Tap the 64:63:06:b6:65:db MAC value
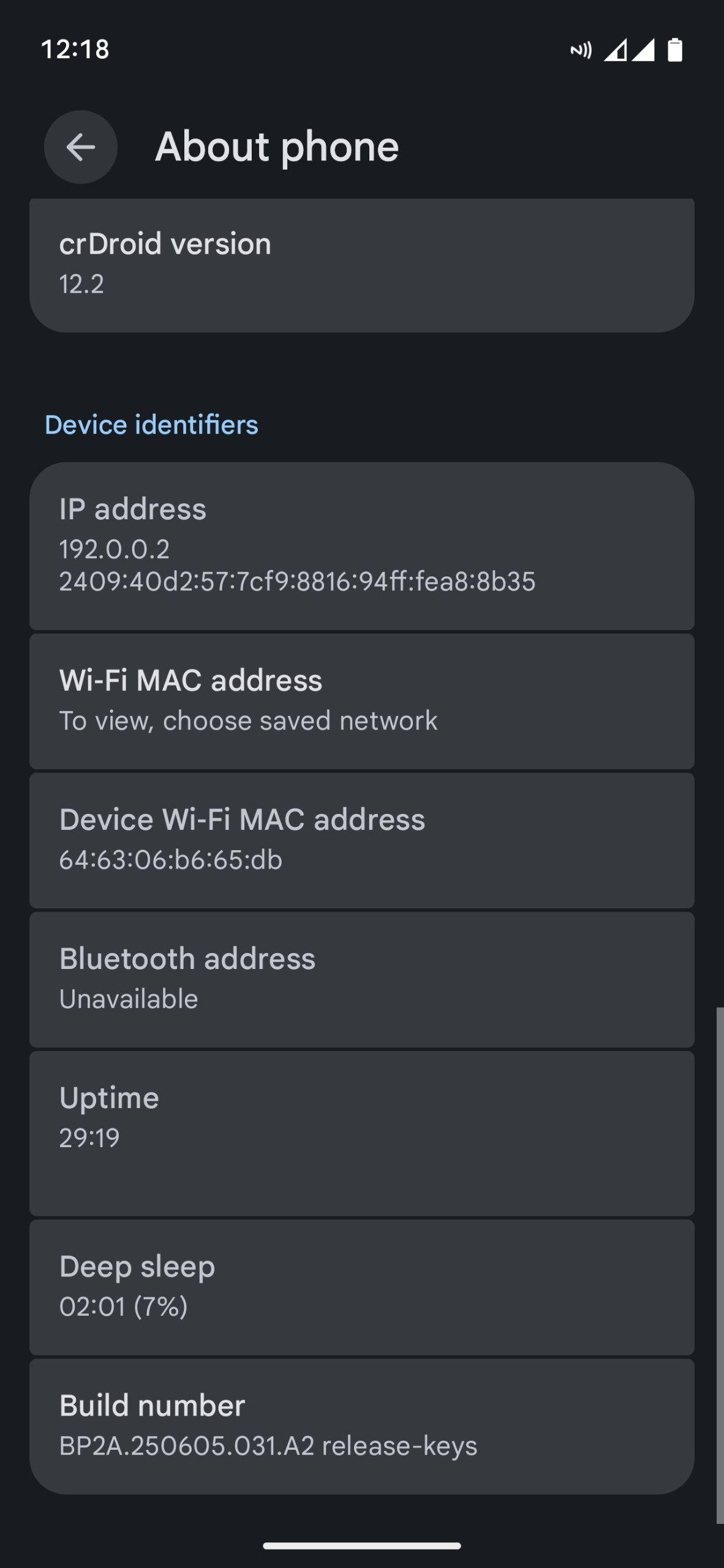 click(170, 860)
